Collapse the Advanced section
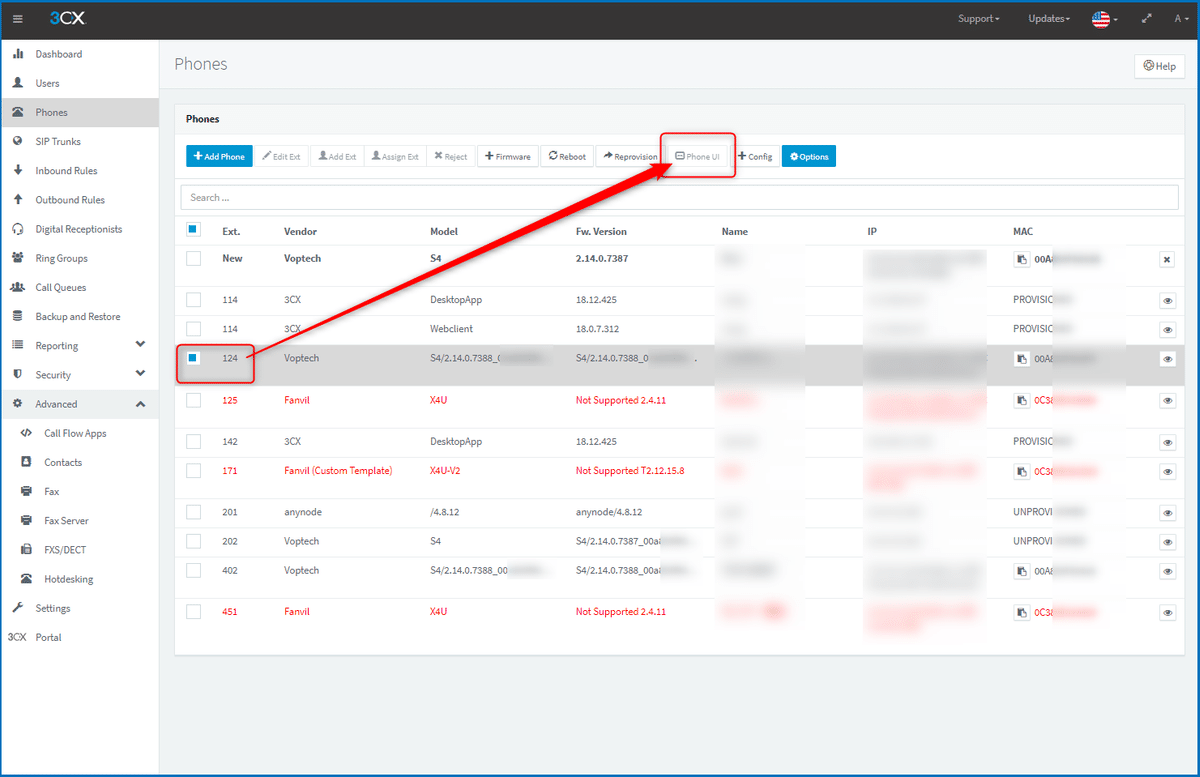 [x=79, y=404]
